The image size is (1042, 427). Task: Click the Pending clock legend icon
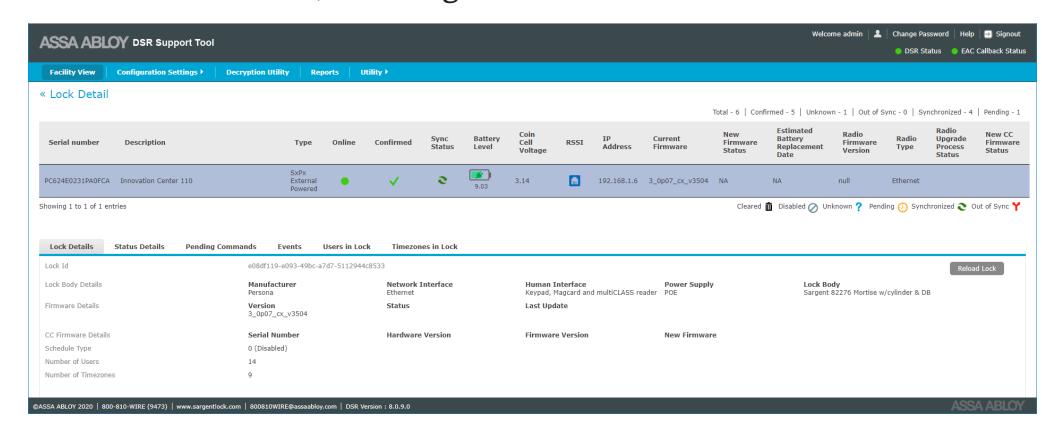[902, 207]
